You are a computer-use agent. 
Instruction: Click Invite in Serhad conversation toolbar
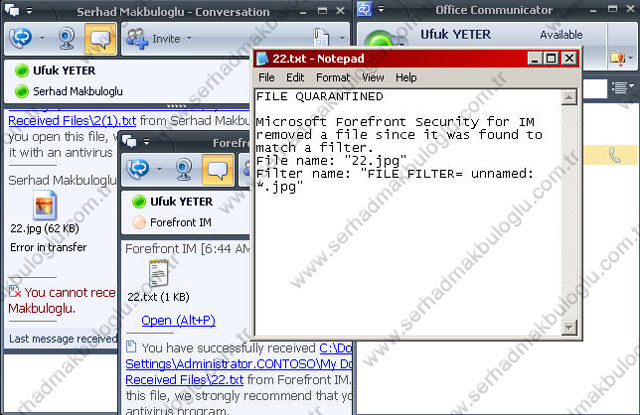pos(166,39)
